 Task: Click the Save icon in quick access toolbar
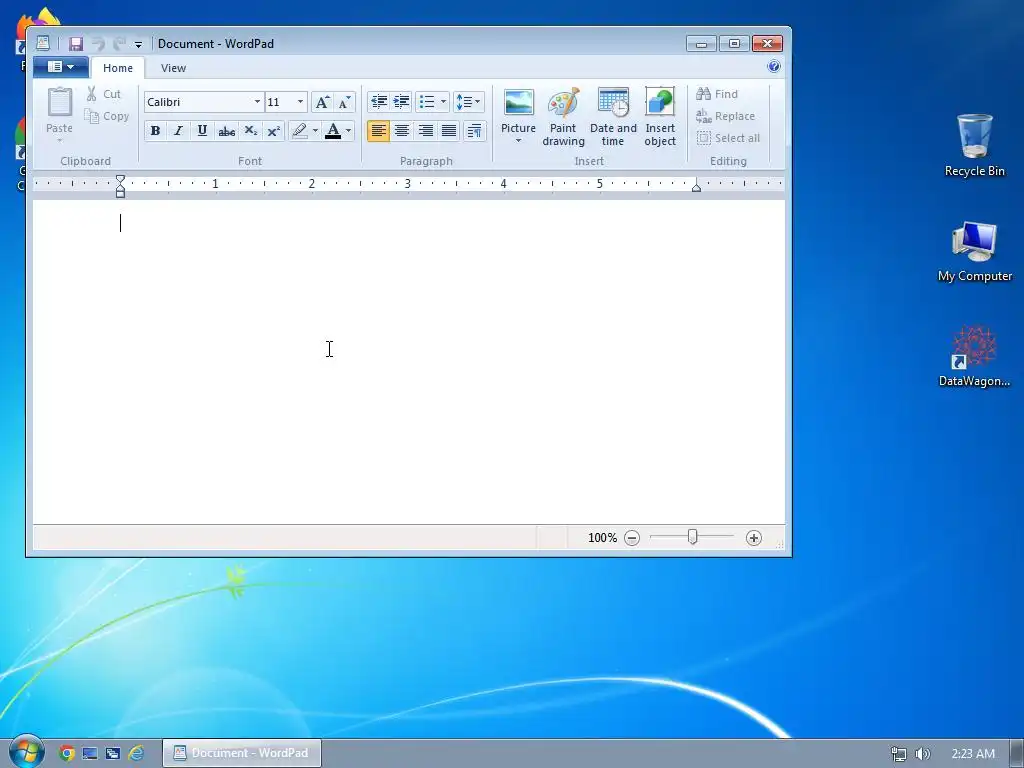coord(76,44)
